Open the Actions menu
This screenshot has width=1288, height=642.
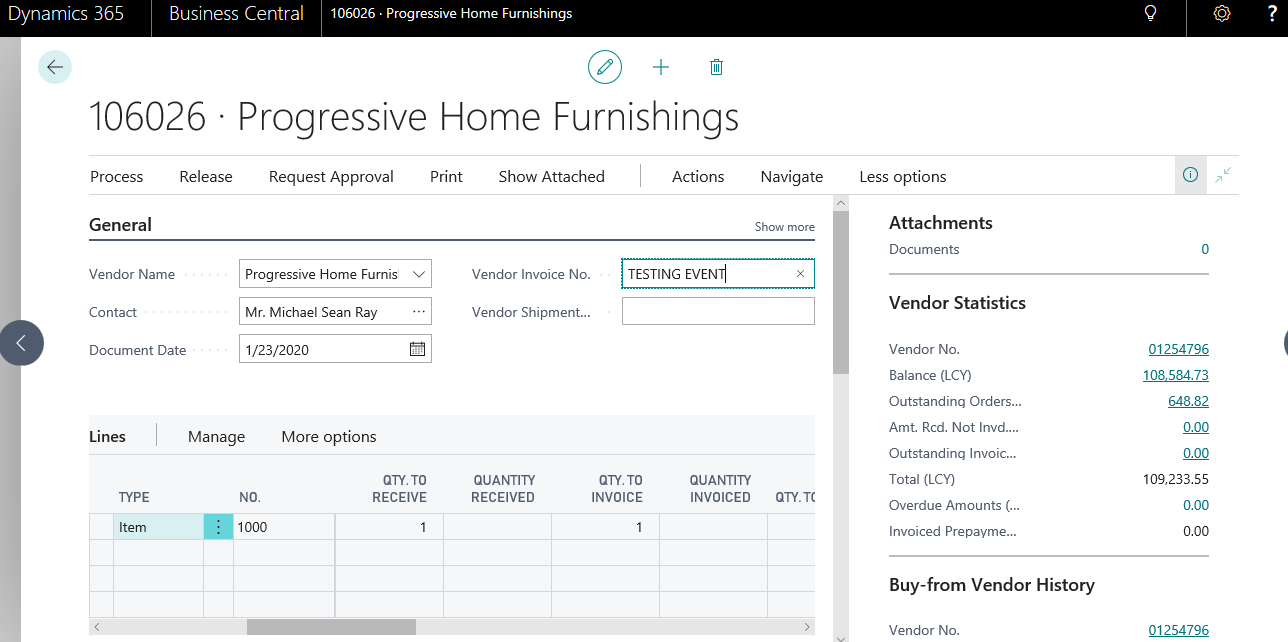tap(697, 176)
